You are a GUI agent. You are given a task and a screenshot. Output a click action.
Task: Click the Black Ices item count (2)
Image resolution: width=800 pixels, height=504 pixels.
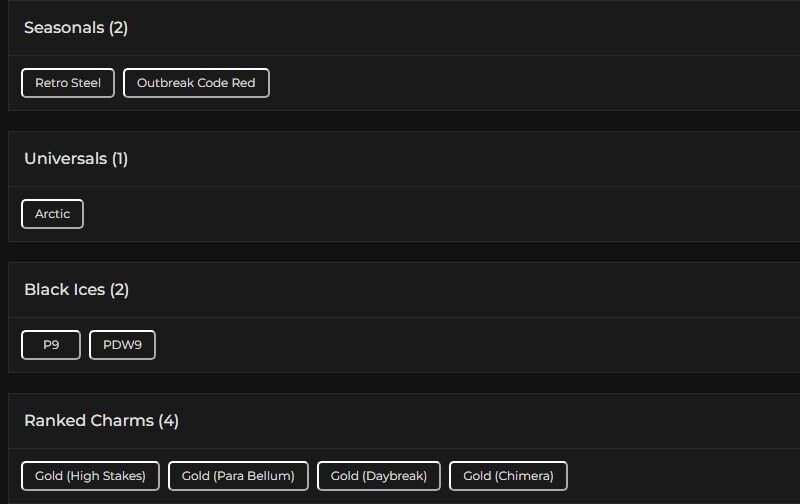tap(120, 290)
